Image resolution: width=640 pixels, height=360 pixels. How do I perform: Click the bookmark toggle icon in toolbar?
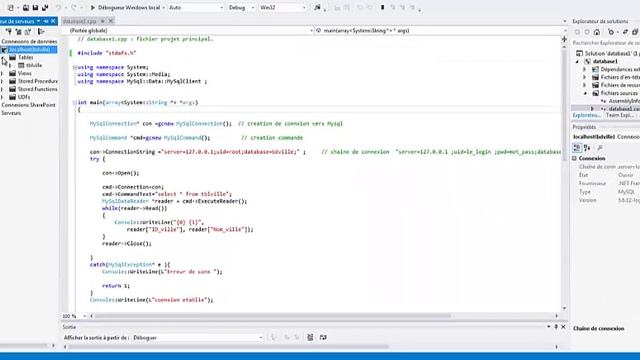382,7
